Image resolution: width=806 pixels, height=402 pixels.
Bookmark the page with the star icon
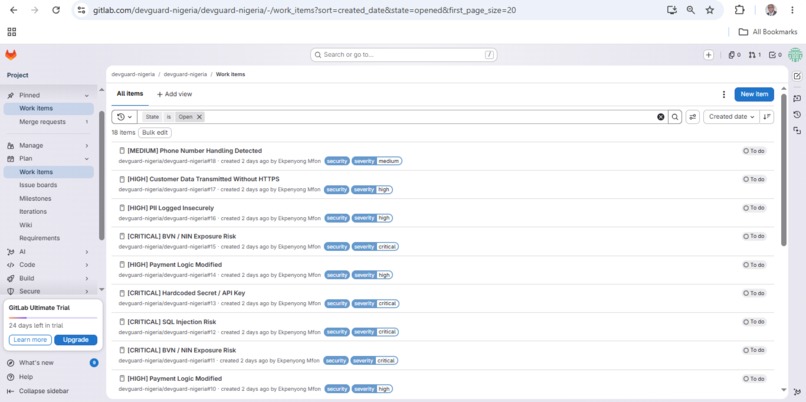710,10
